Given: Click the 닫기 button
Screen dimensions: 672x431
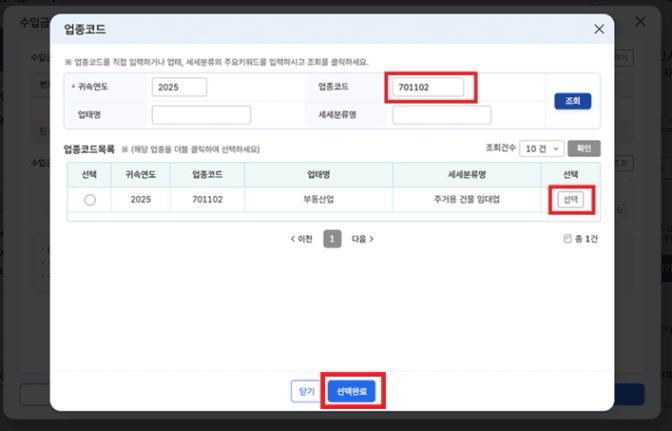Looking at the screenshot, I should (306, 391).
